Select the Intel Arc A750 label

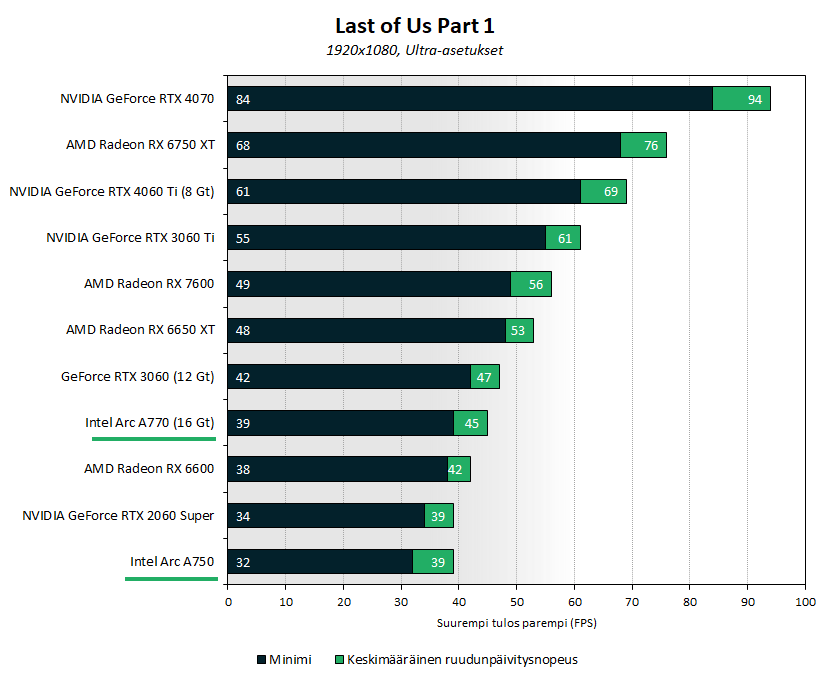(172, 561)
